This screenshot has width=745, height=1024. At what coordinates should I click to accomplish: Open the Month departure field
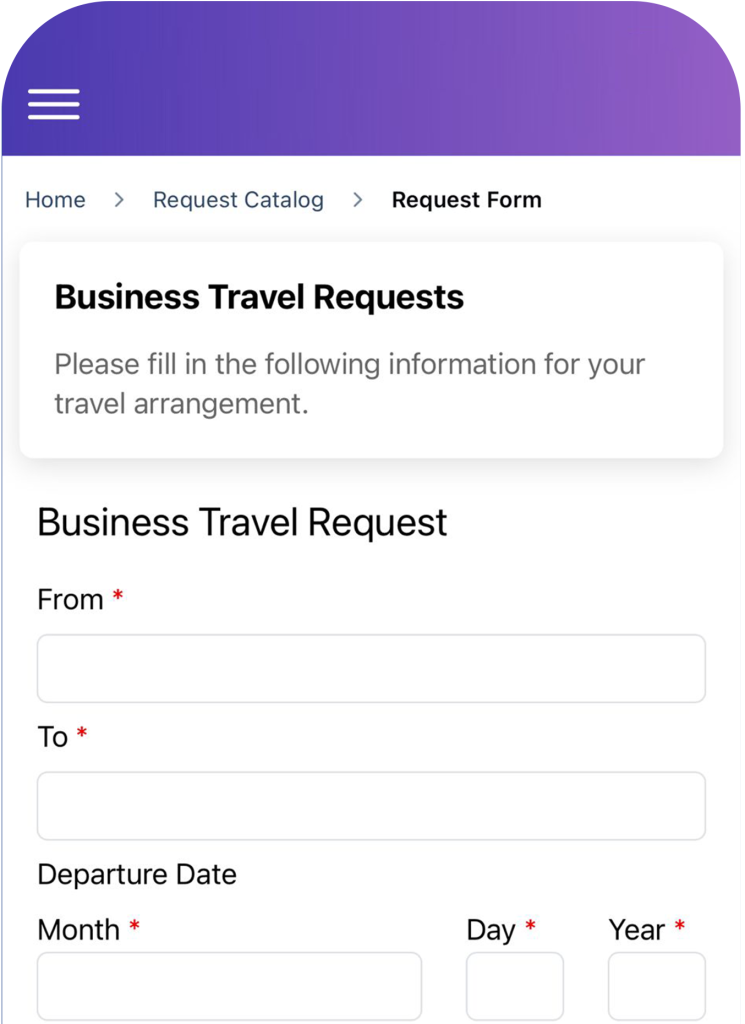229,986
